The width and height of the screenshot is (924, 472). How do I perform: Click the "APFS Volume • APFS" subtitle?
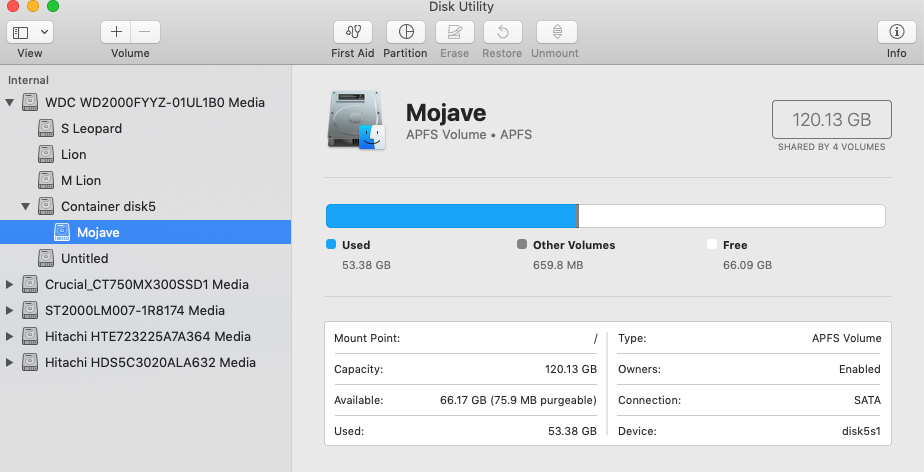(x=469, y=134)
